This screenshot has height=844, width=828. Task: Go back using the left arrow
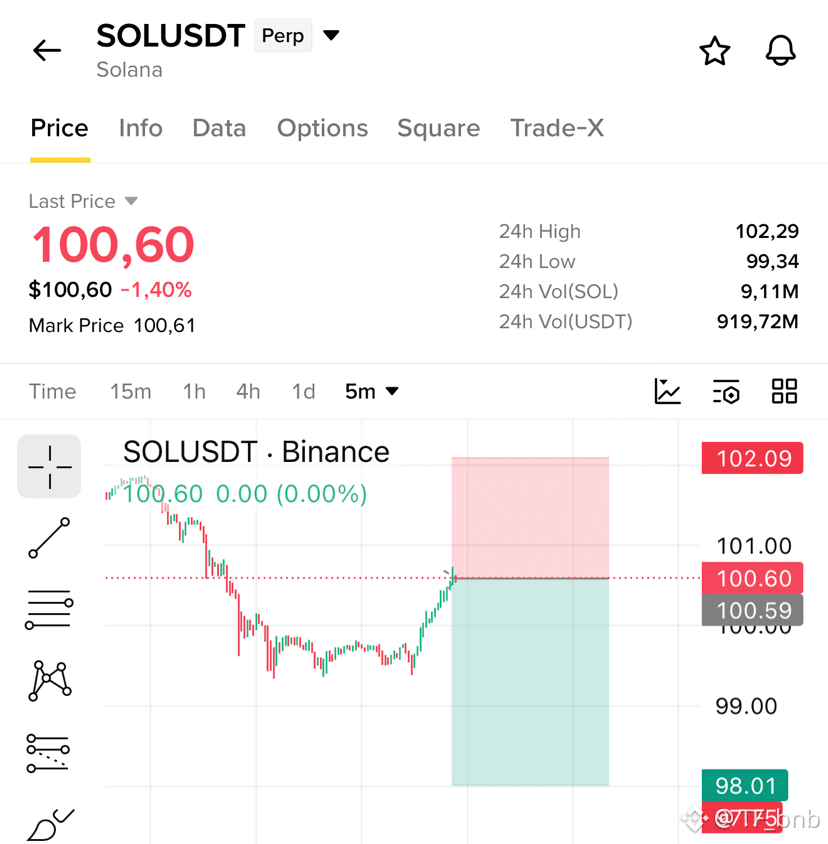click(47, 51)
